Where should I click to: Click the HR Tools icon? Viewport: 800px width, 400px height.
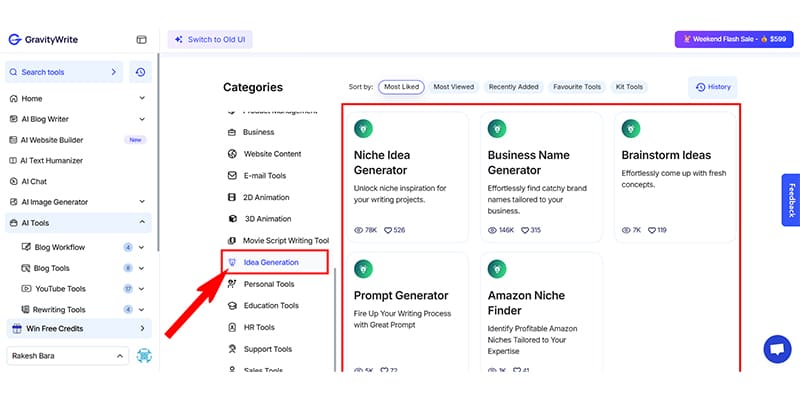[x=232, y=327]
